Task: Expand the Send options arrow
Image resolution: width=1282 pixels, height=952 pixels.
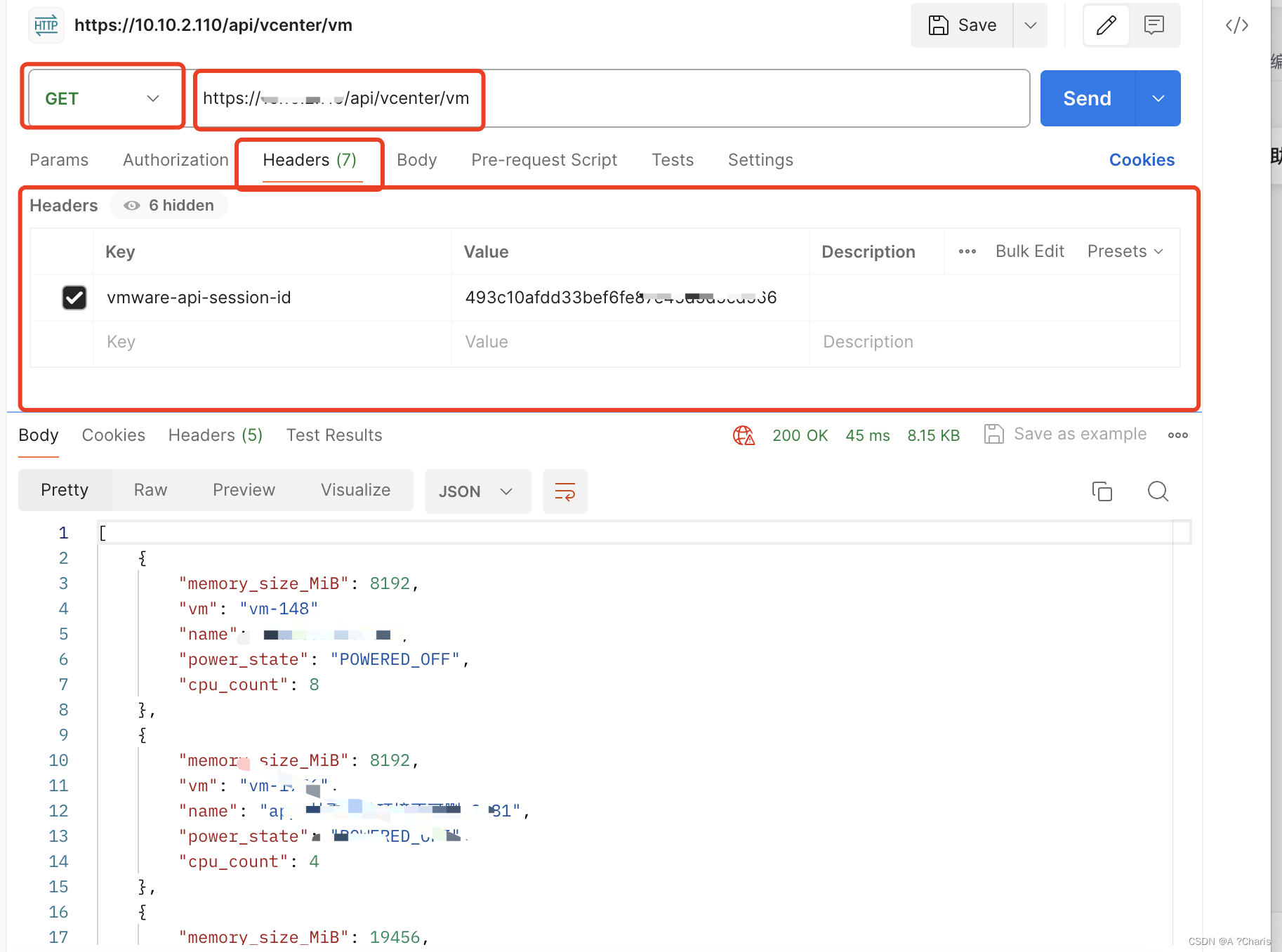Action: click(1158, 98)
